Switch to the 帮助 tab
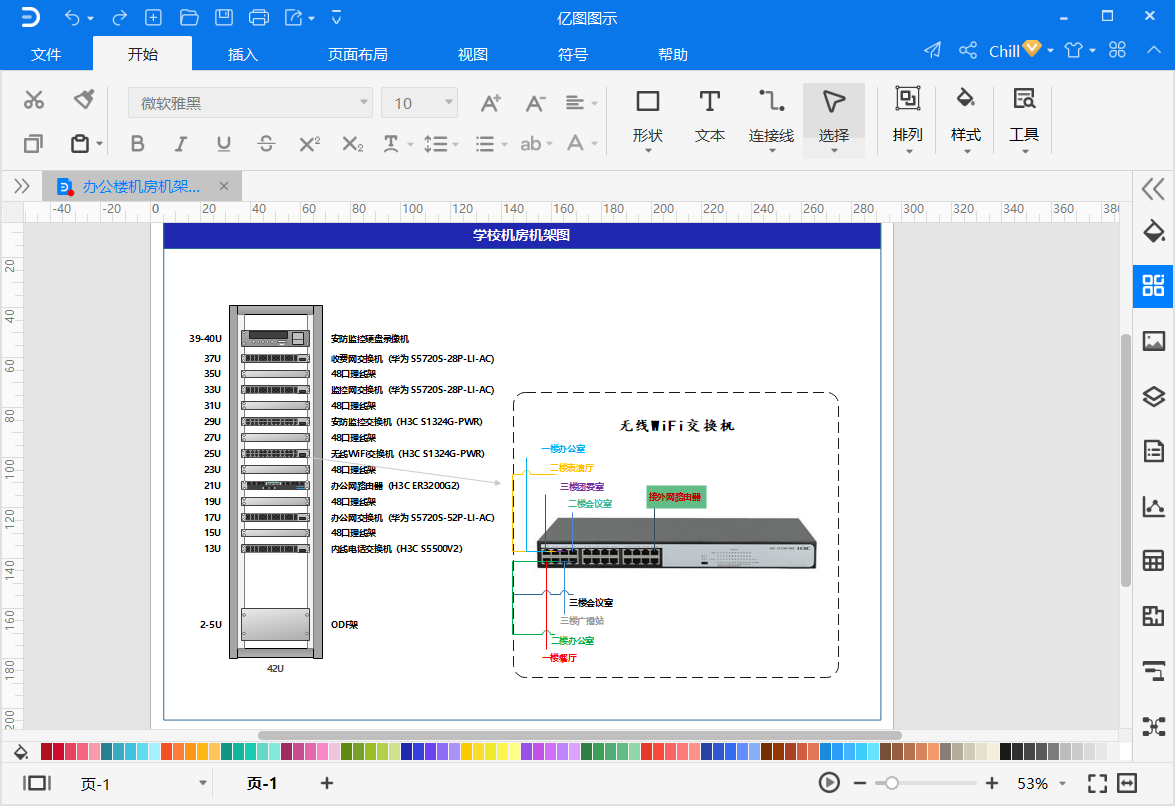The height and width of the screenshot is (806, 1175). point(673,54)
